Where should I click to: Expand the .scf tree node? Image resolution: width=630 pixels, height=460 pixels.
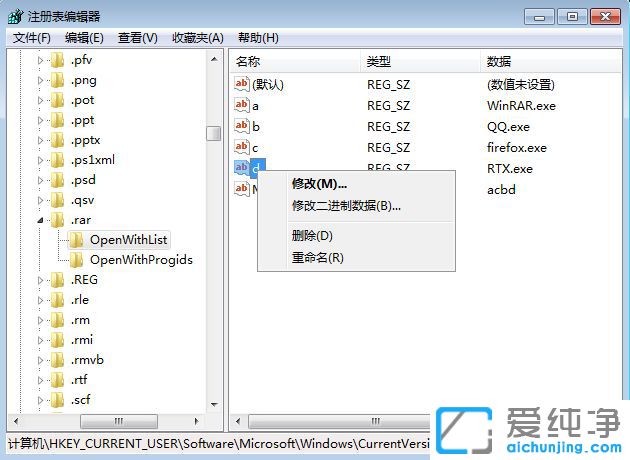tap(40, 400)
